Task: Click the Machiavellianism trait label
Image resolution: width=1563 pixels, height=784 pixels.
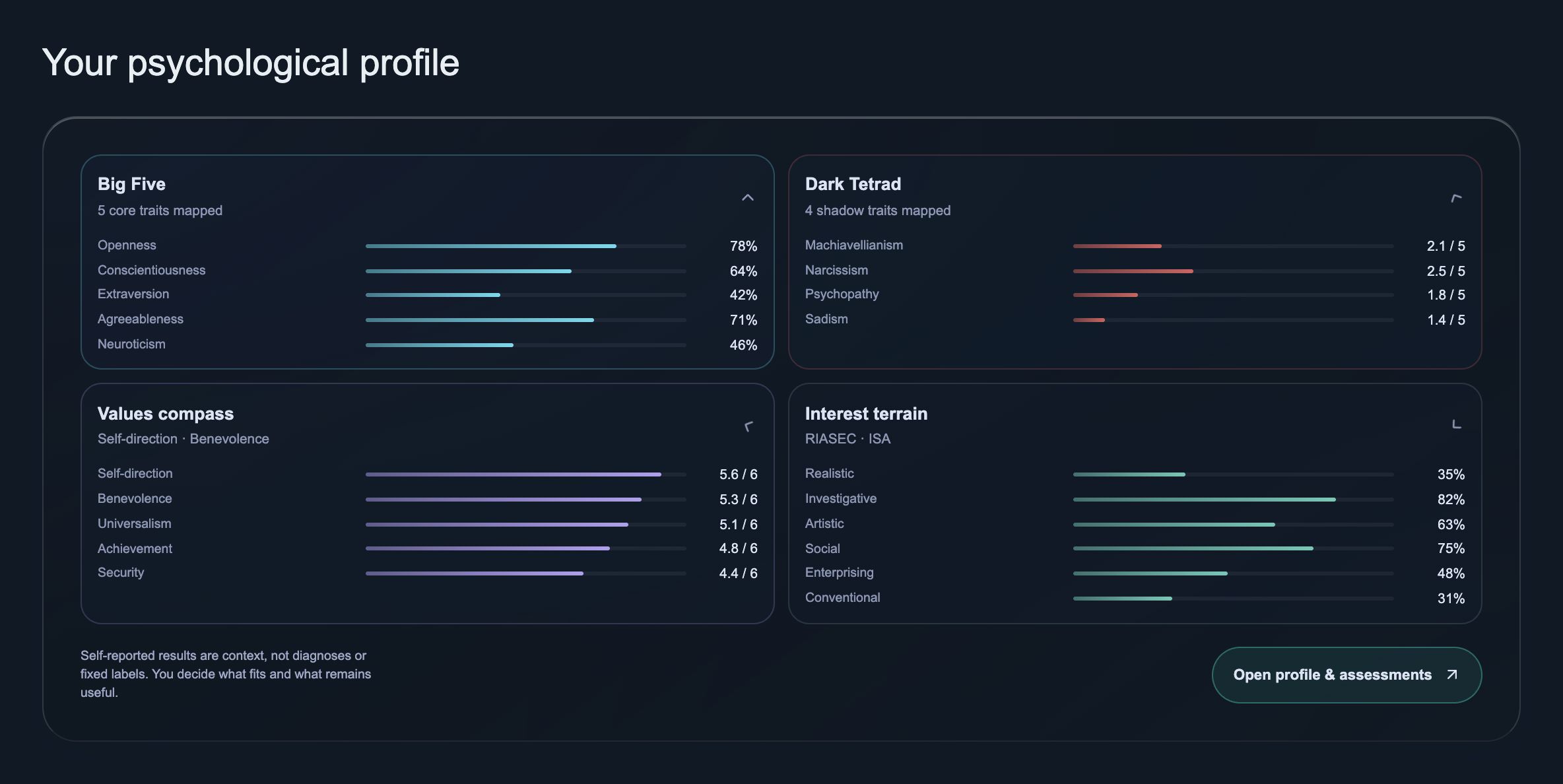Action: [854, 245]
